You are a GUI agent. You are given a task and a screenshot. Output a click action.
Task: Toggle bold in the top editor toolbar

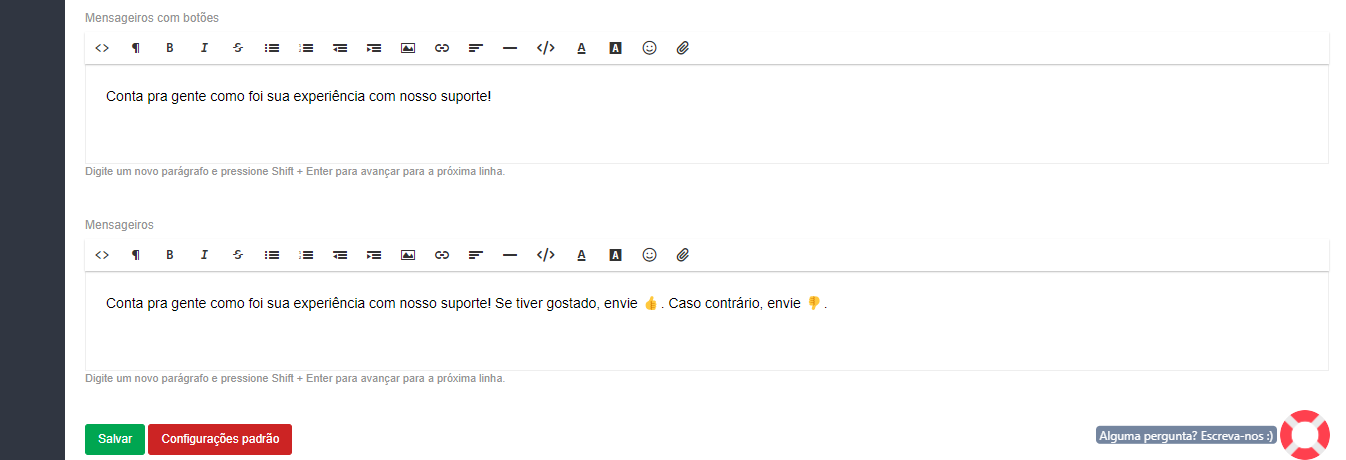point(170,48)
